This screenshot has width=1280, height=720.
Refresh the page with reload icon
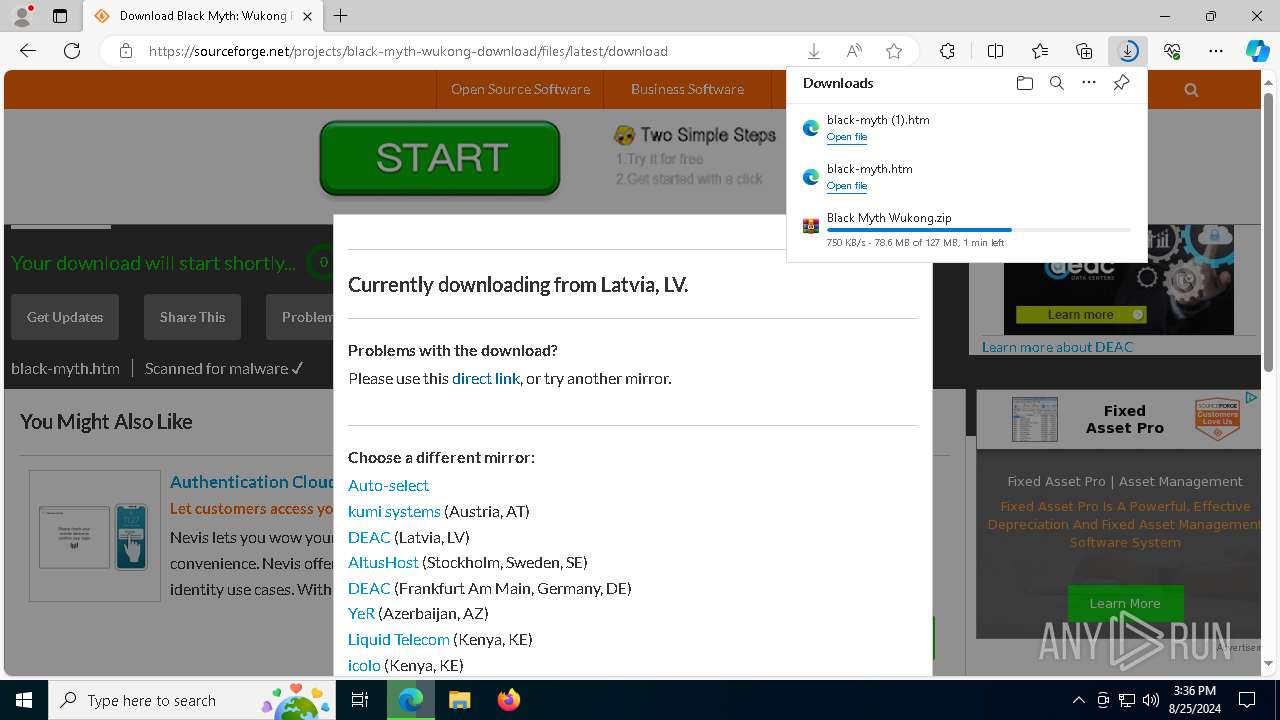pos(72,51)
